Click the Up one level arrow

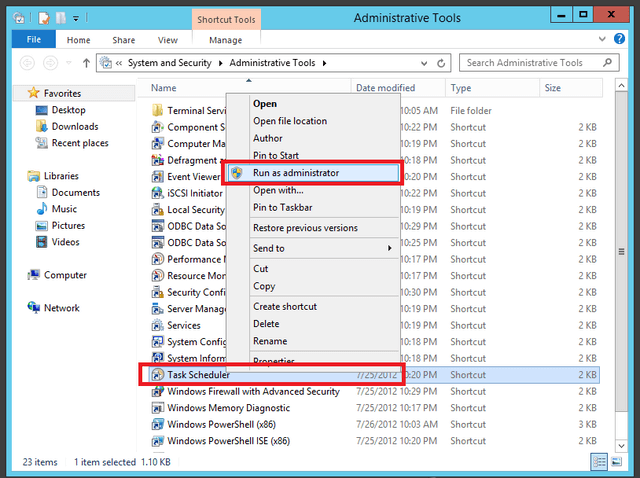click(86, 63)
